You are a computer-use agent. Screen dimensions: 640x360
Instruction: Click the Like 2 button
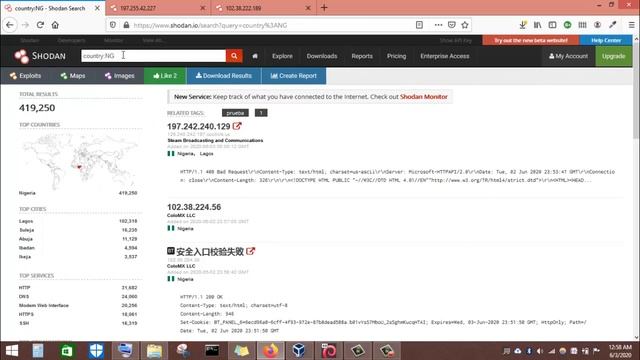tap(165, 76)
